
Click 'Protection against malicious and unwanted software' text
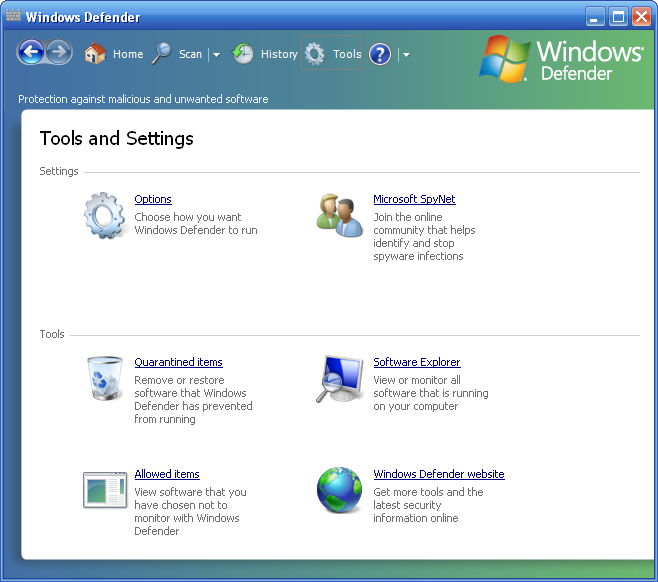[x=143, y=99]
